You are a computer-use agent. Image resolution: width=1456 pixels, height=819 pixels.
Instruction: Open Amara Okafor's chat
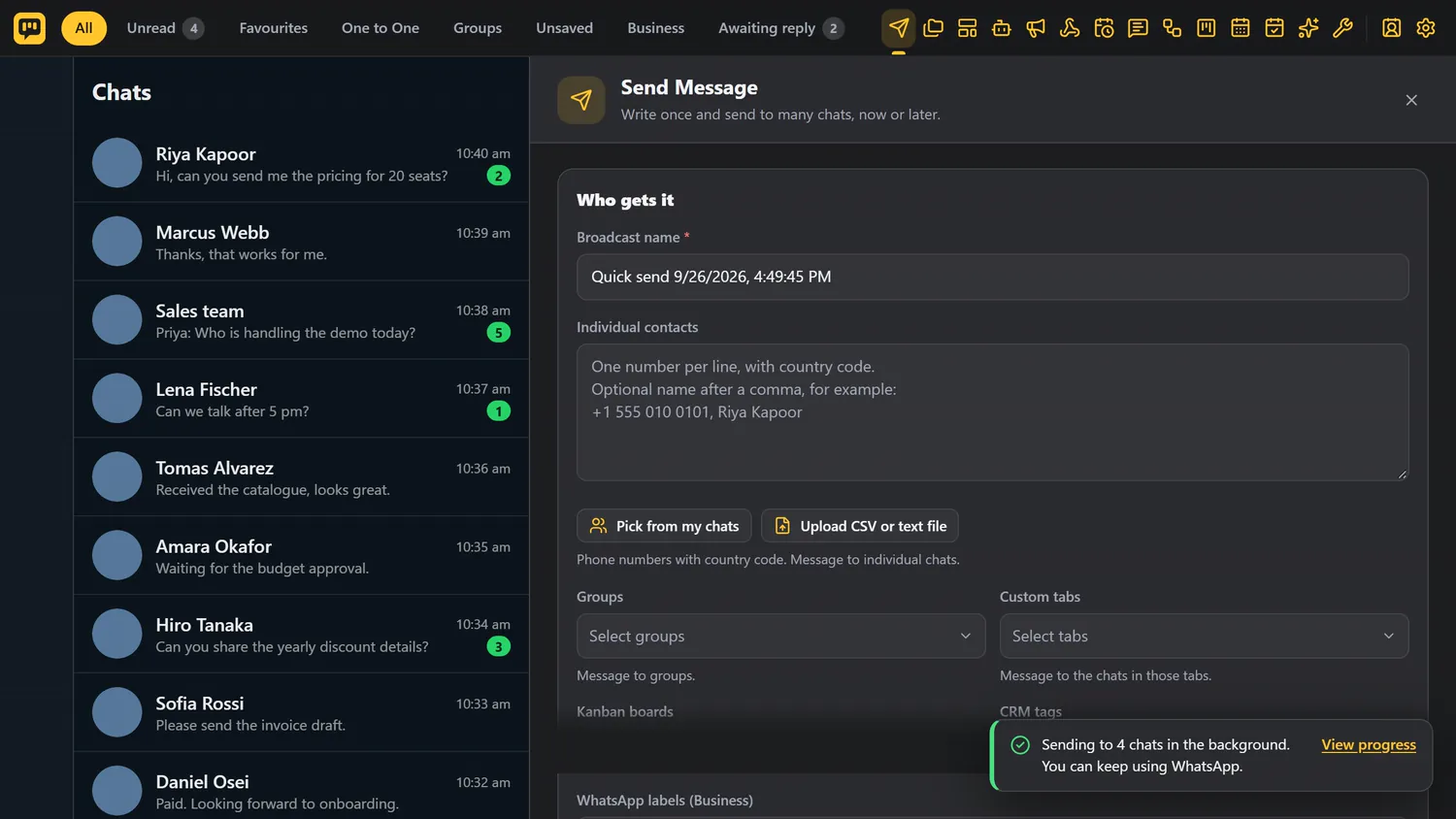click(x=301, y=556)
